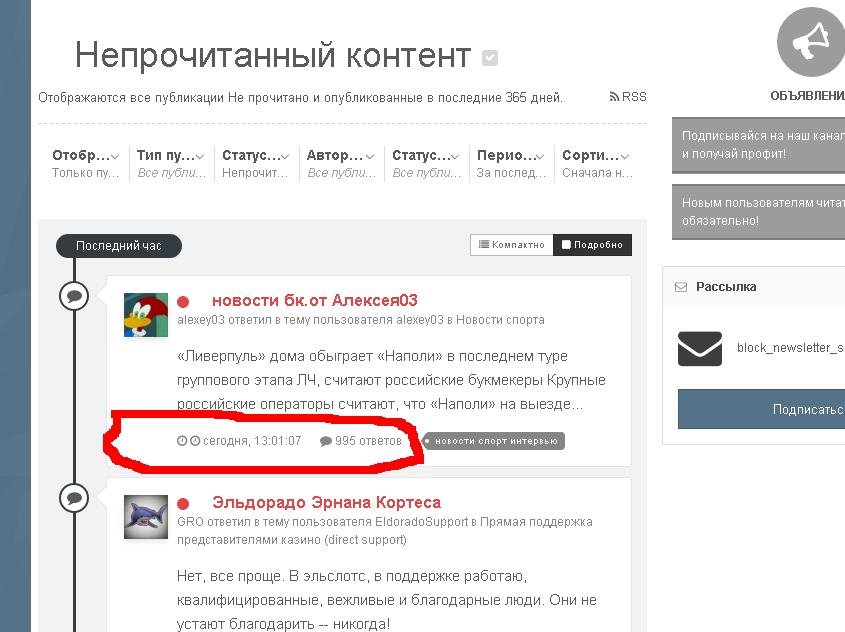Viewport: 845px width, 632px height.
Task: Click the megaphone announcements icon
Action: coord(811,42)
